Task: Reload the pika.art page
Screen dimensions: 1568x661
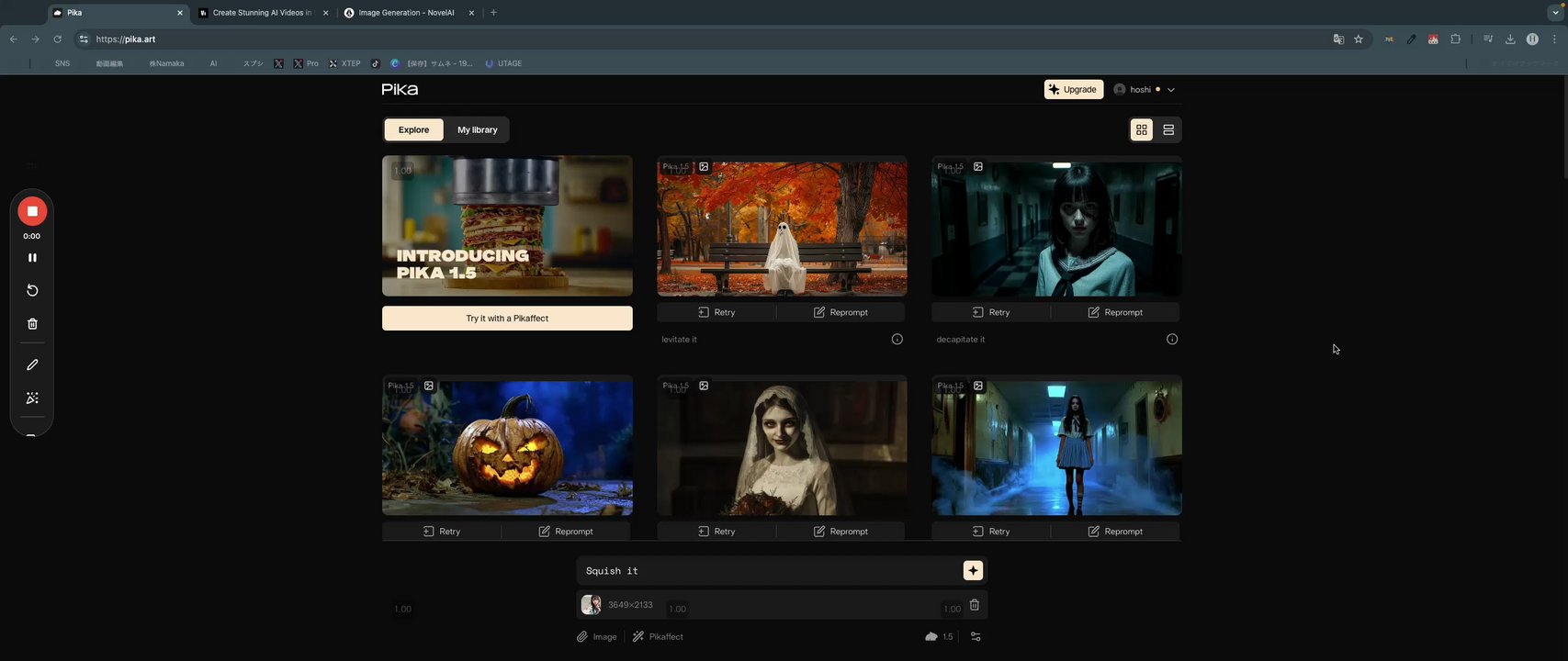Action: click(x=57, y=39)
